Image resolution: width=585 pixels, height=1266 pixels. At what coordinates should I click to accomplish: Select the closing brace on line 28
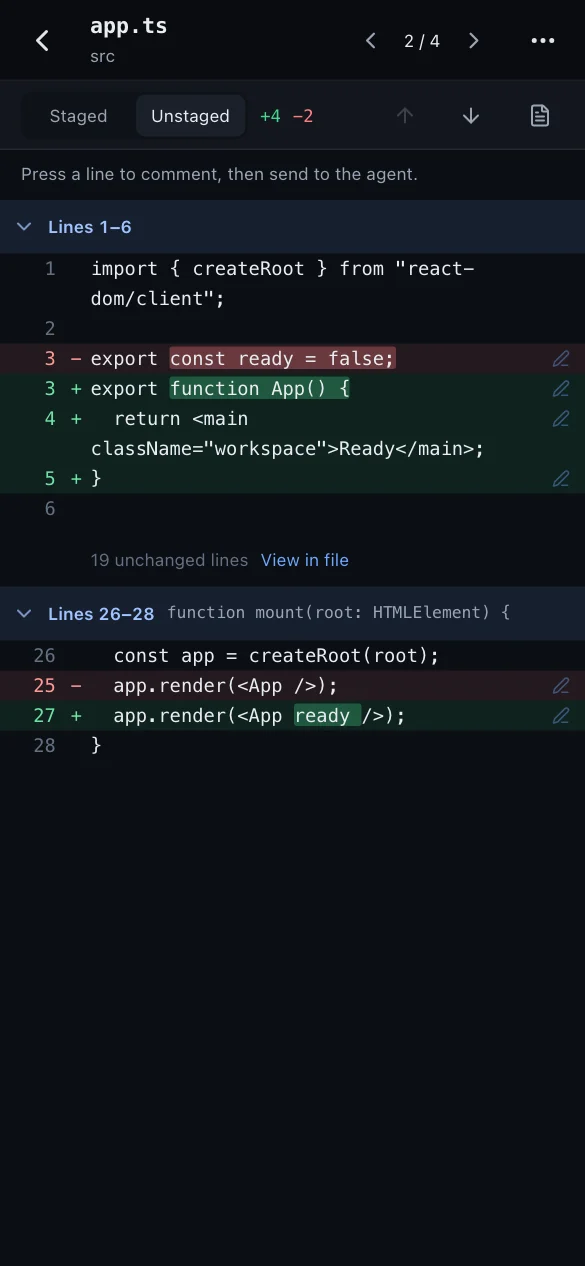point(96,745)
